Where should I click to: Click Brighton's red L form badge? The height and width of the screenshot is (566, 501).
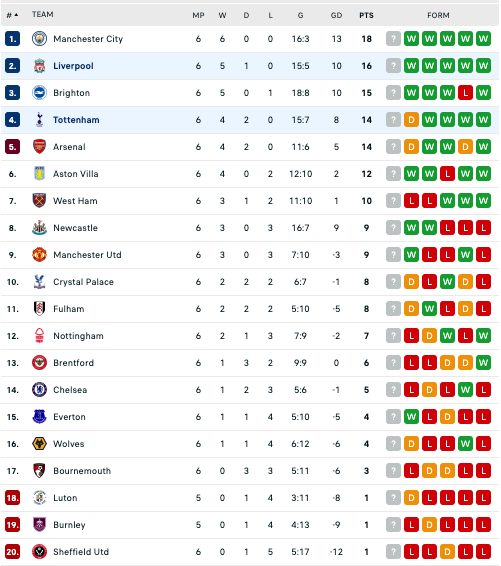(x=466, y=93)
